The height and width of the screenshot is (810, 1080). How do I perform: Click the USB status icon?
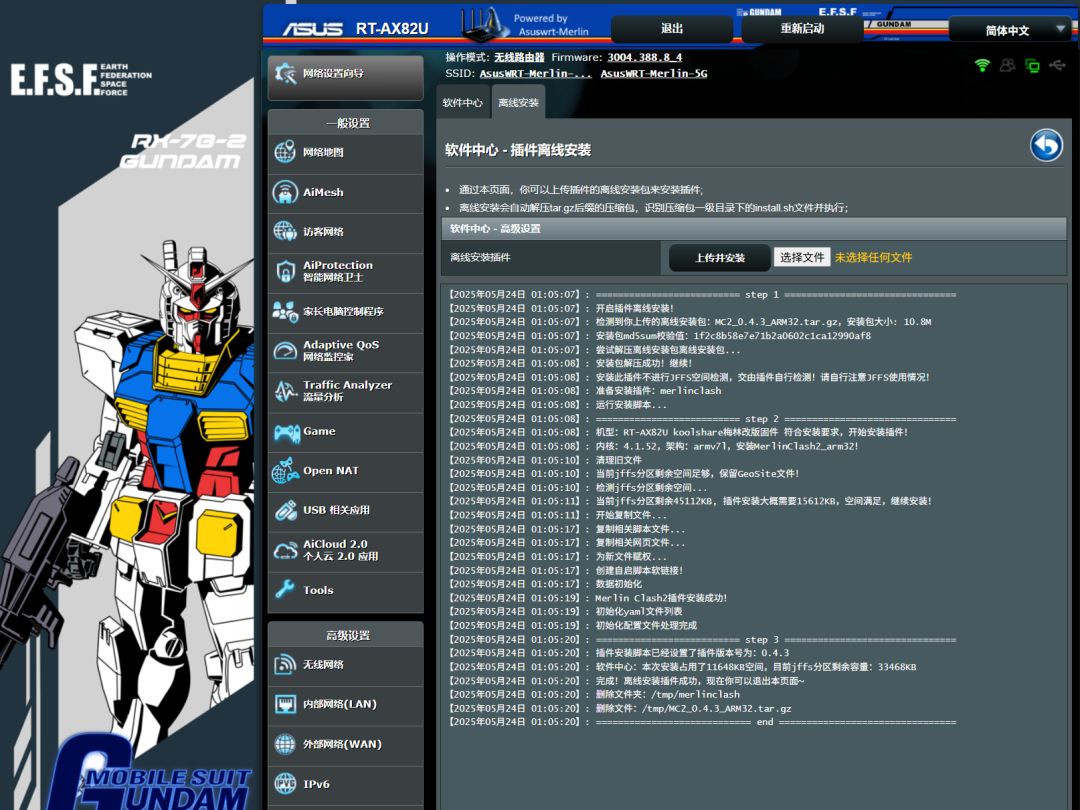pyautogui.click(x=1057, y=65)
